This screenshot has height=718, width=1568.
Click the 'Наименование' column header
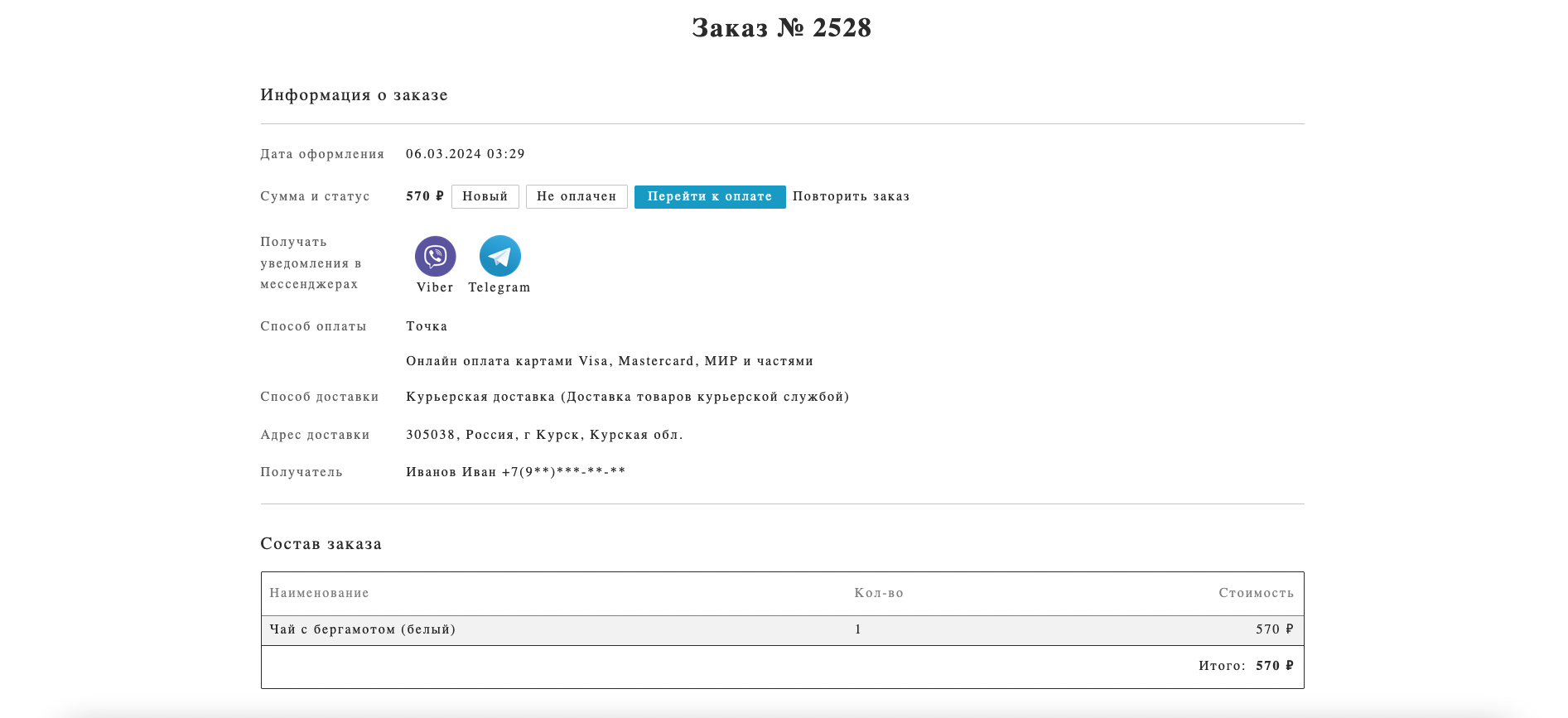tap(320, 593)
